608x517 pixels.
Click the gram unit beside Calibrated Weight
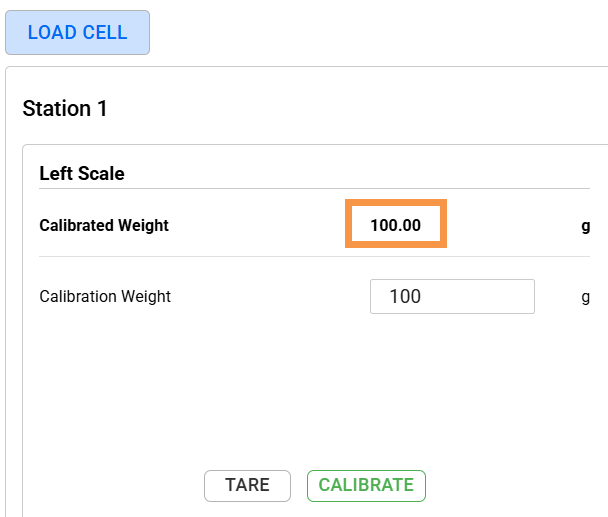pyautogui.click(x=586, y=226)
